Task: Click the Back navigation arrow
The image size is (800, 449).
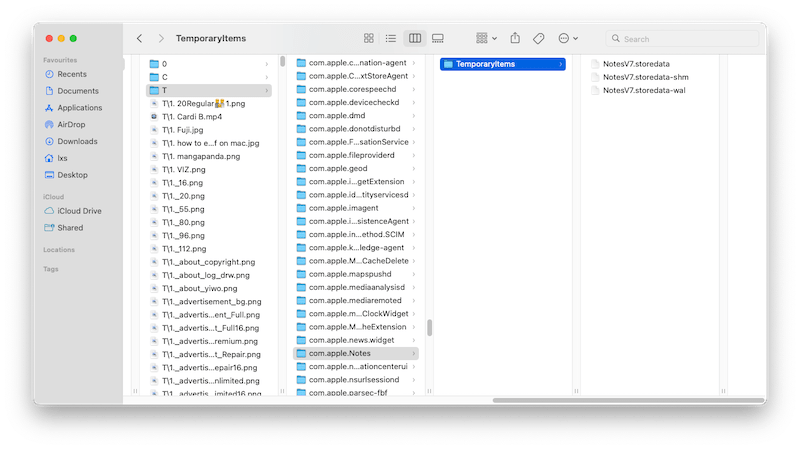Action: coord(139,39)
